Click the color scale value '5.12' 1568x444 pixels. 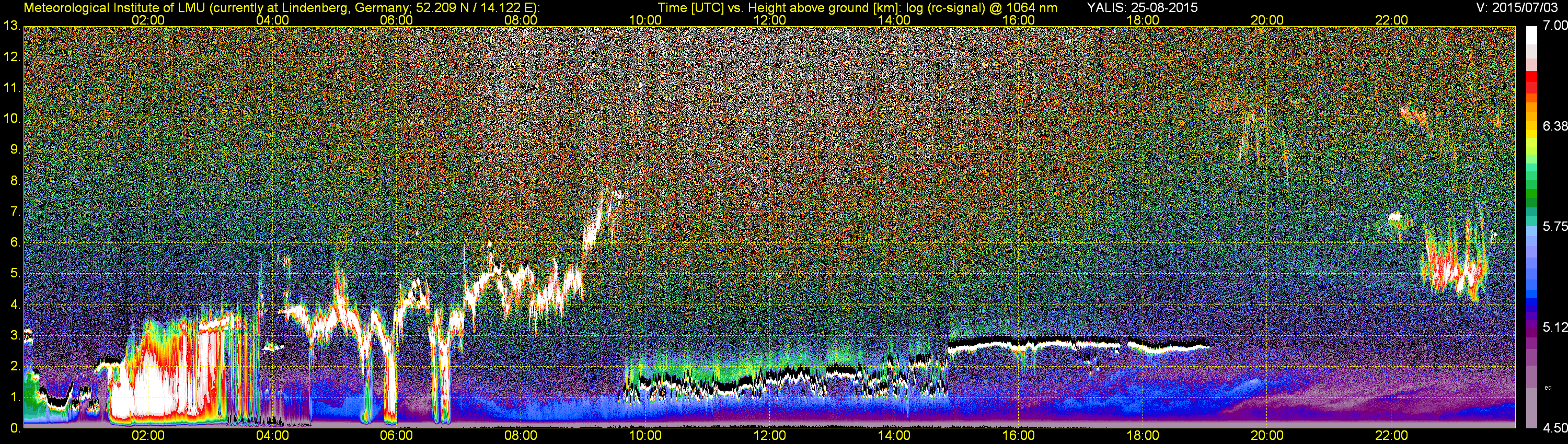1555,327
